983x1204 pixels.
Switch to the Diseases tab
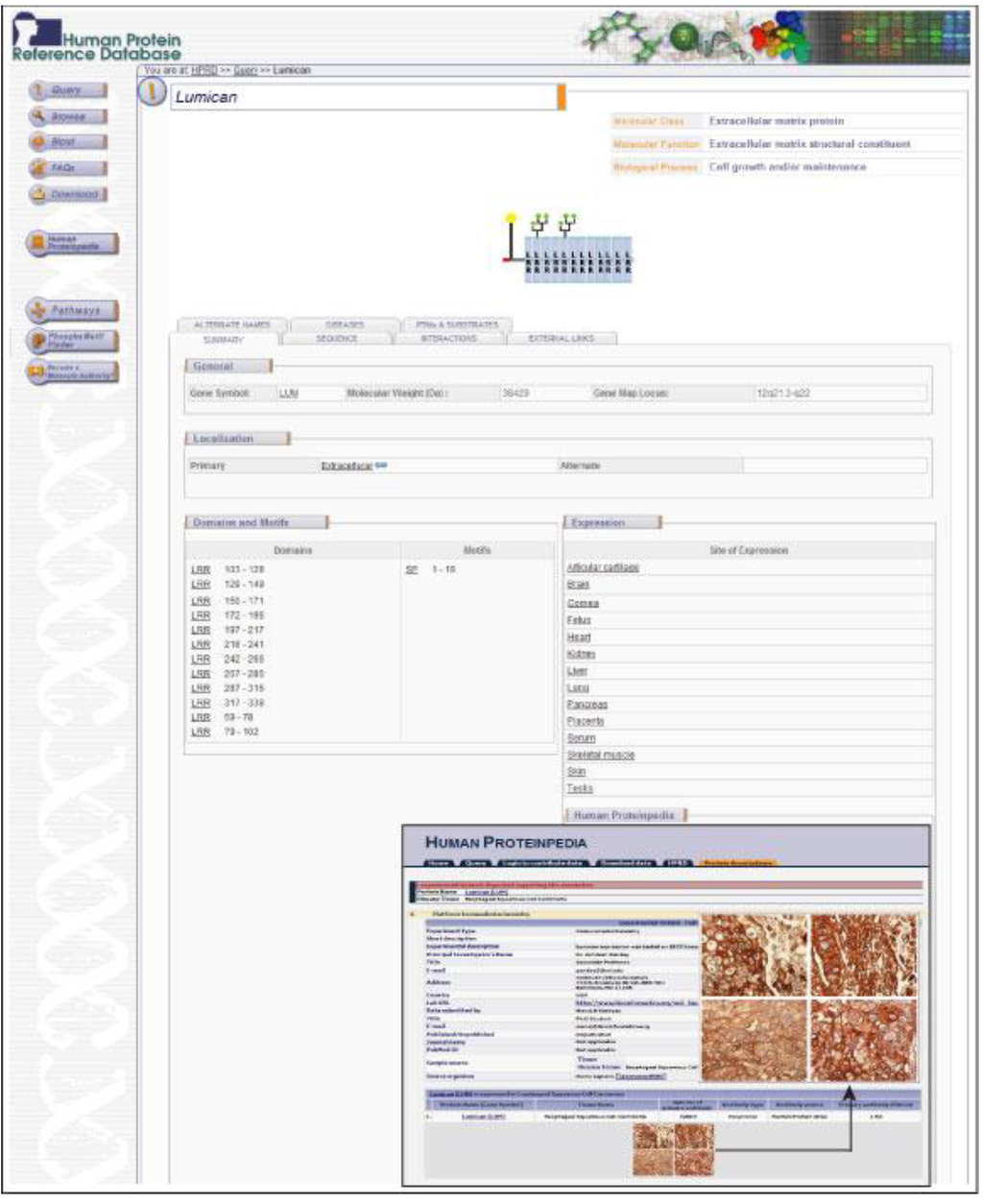click(345, 325)
